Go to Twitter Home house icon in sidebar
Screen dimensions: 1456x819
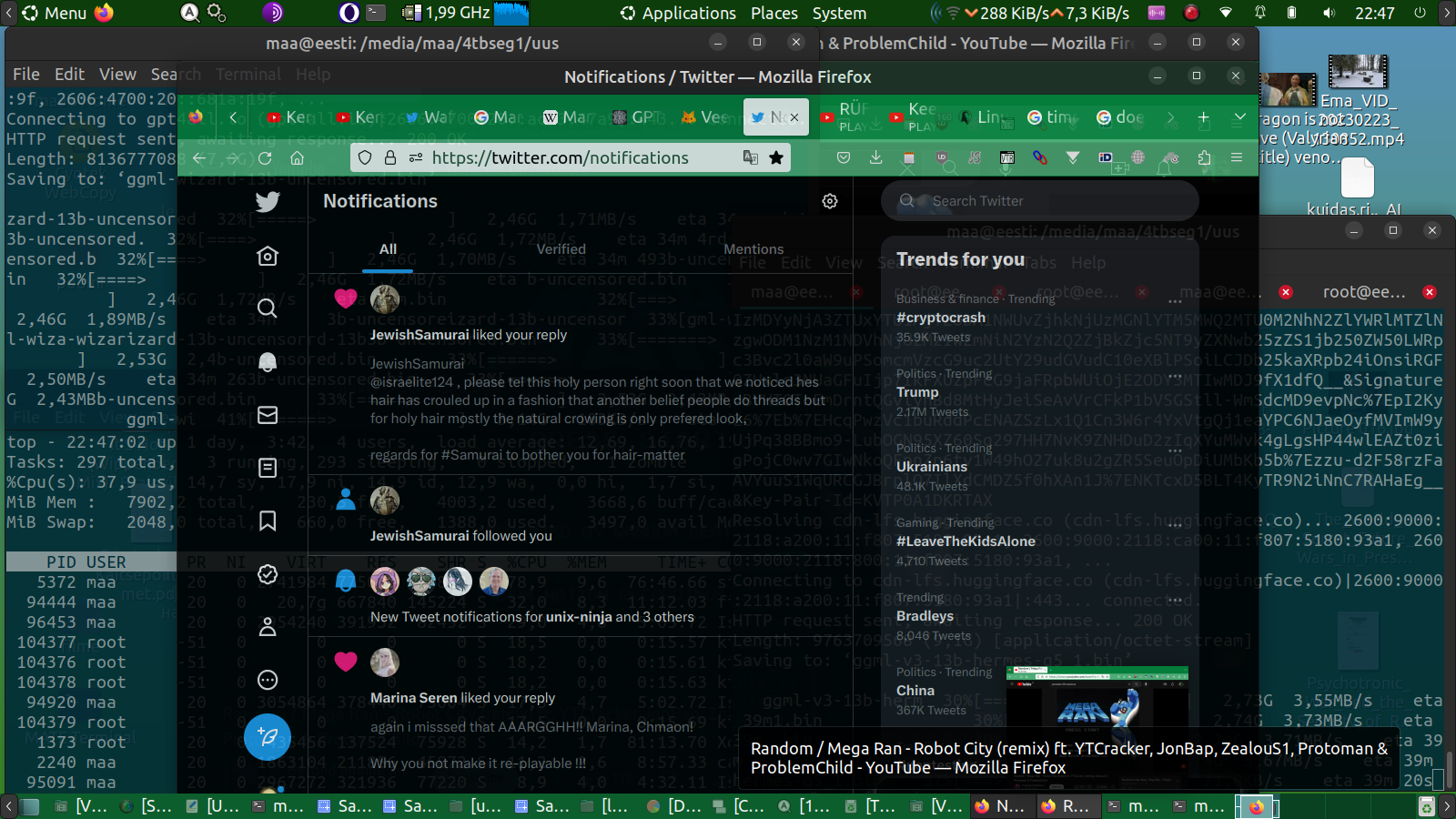click(268, 256)
